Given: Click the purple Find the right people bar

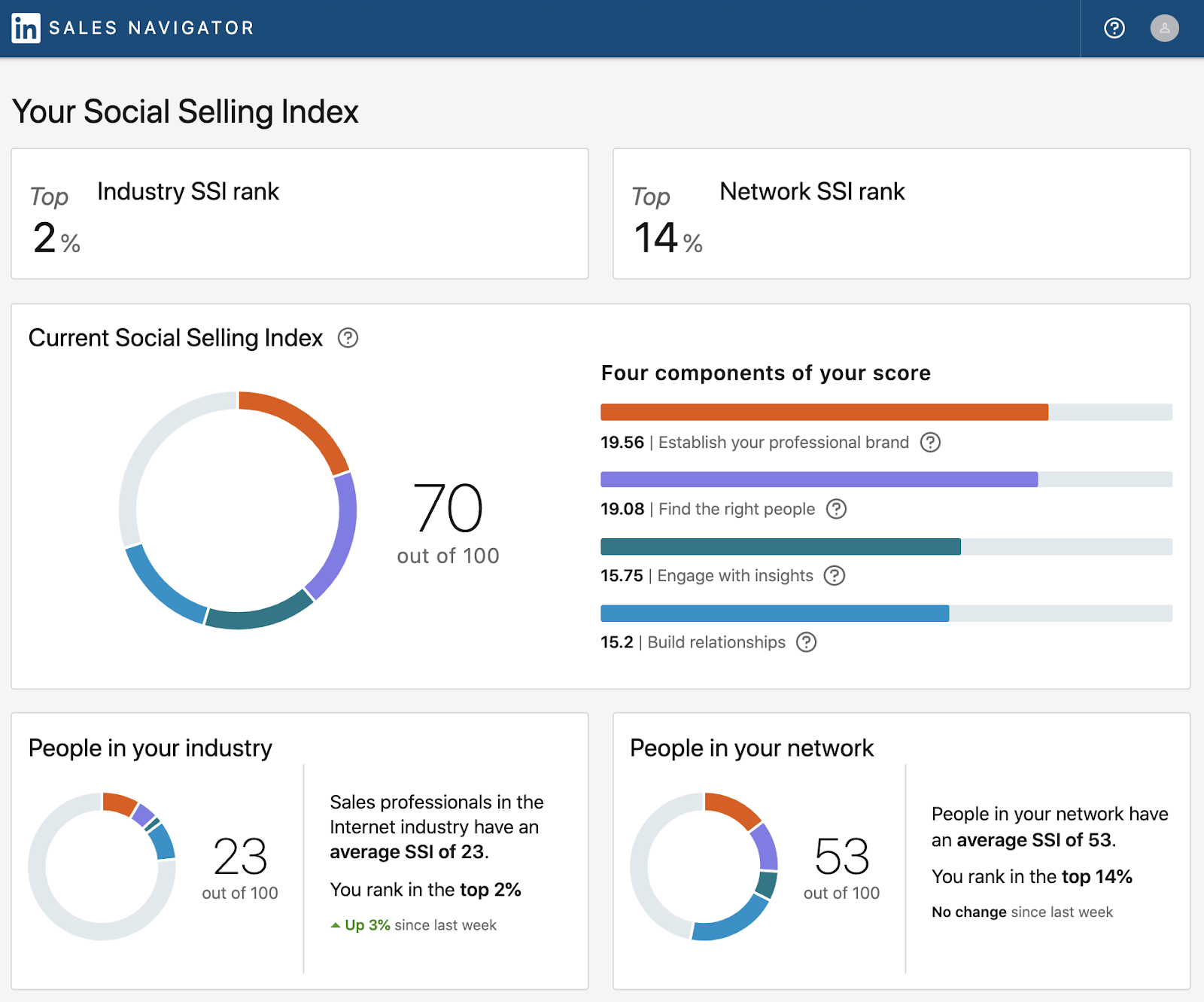Looking at the screenshot, I should point(819,480).
